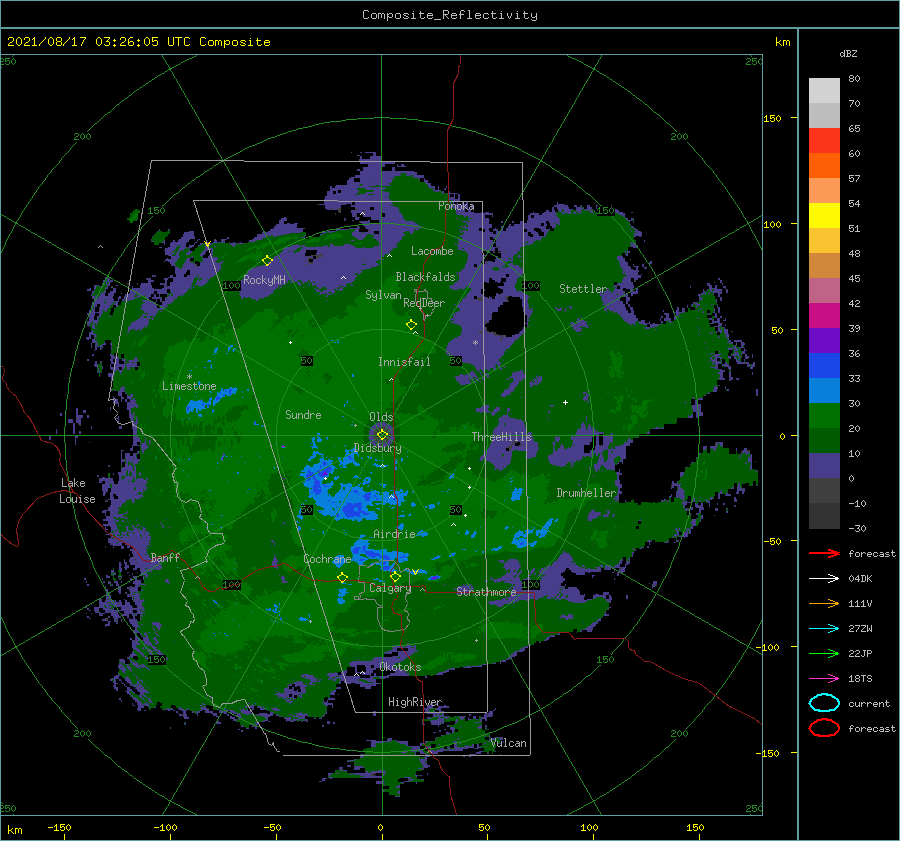This screenshot has width=900, height=841.
Task: Click the Lacombe city label
Action: coord(432,251)
